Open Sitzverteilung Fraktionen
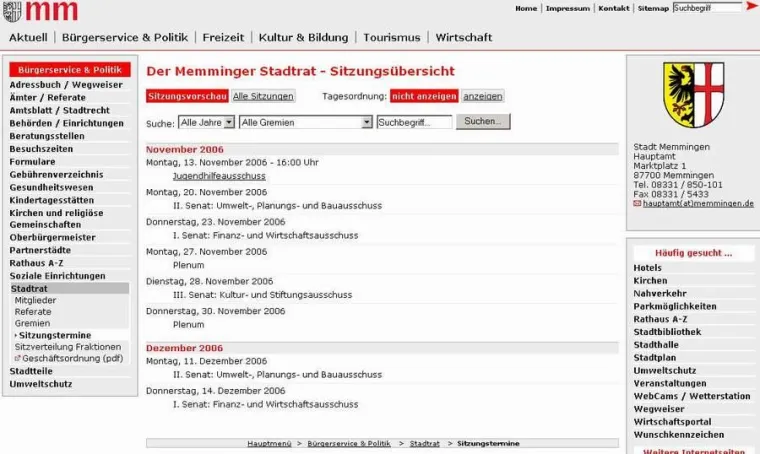The width and height of the screenshot is (760, 454). click(x=68, y=347)
